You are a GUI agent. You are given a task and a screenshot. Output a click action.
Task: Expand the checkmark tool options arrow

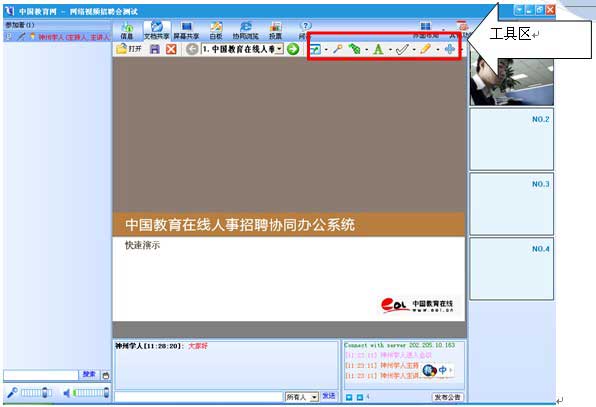pos(414,49)
